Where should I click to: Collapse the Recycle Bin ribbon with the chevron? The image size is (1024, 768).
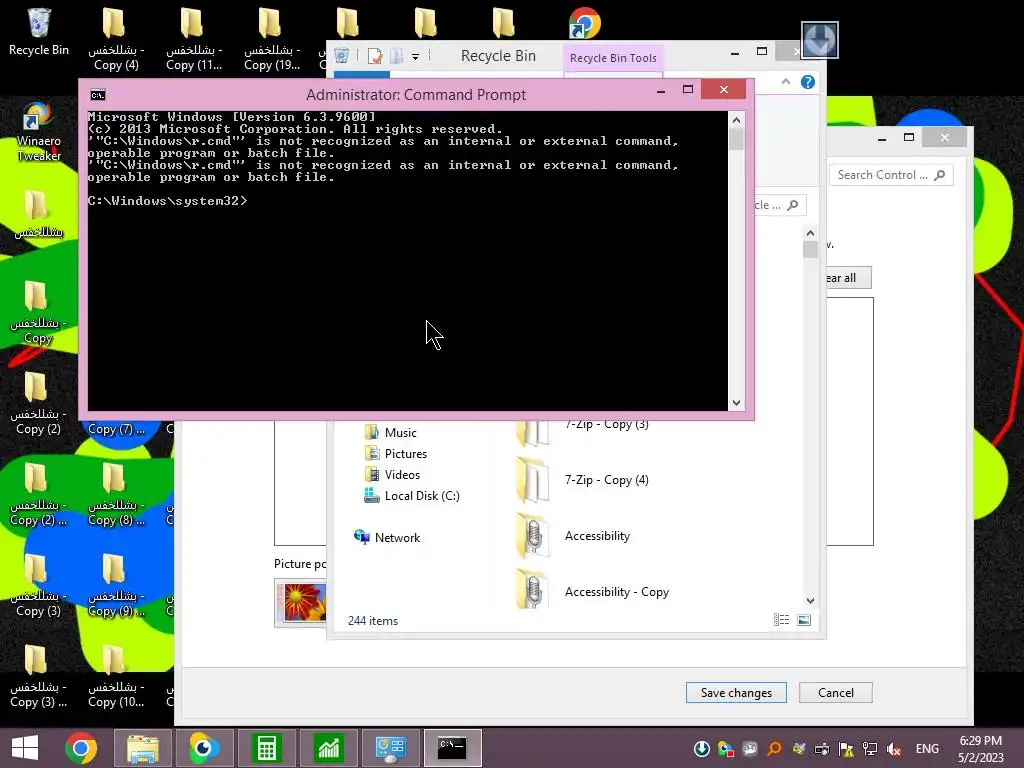tap(786, 82)
